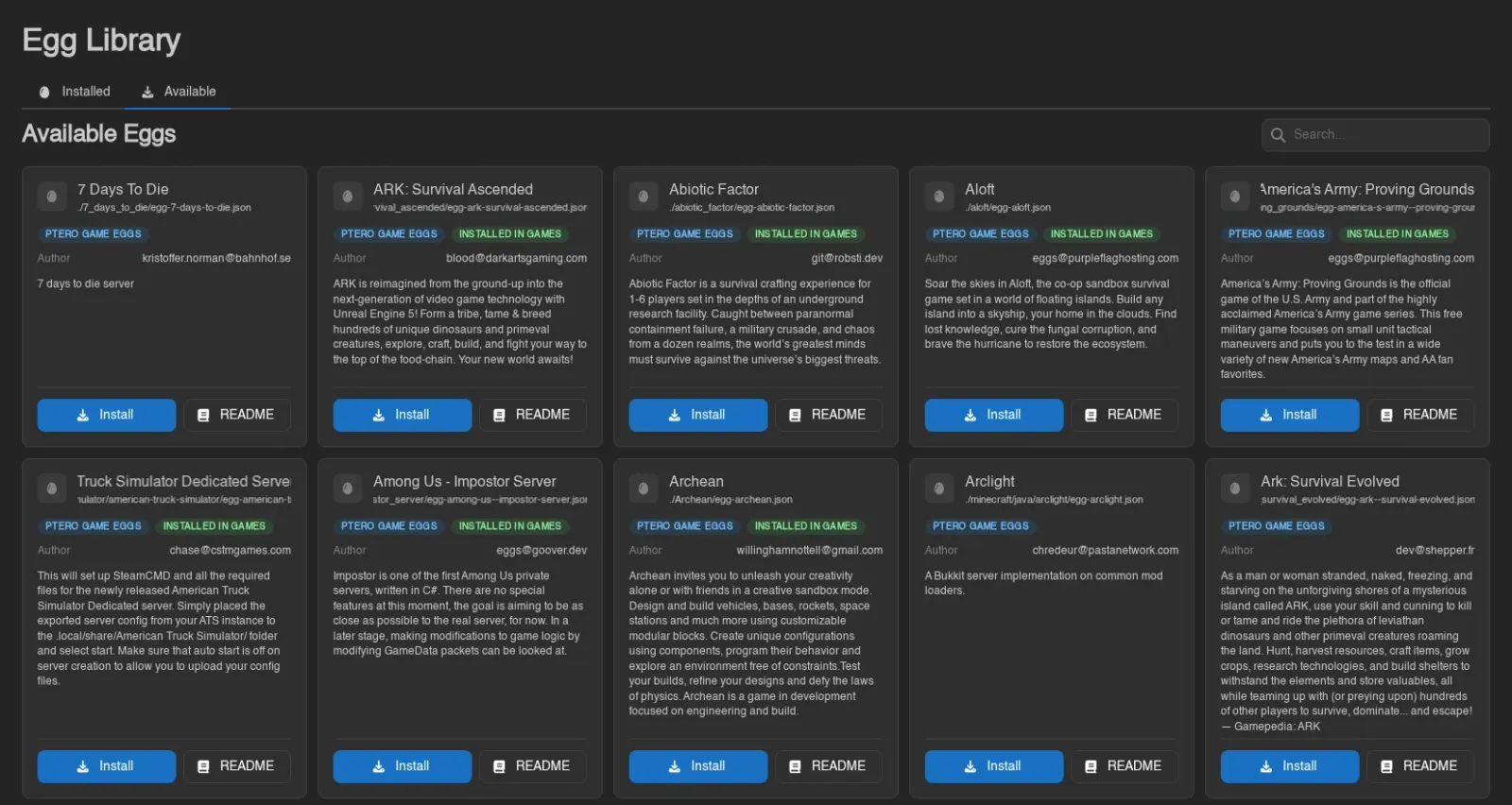Install Truck Simulator Dedicated Server egg
1512x805 pixels.
point(107,766)
